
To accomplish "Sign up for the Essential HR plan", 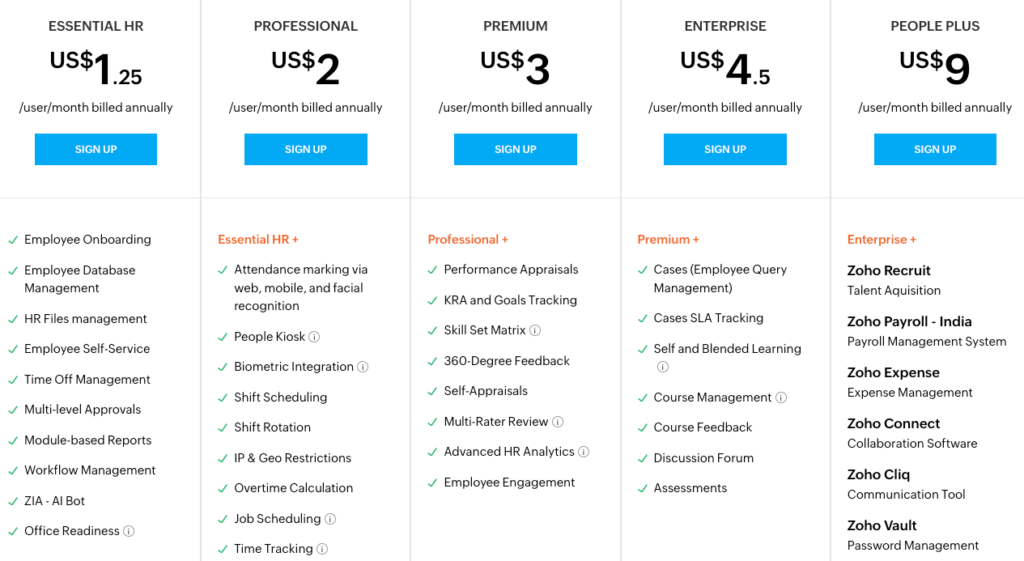I will click(96, 149).
